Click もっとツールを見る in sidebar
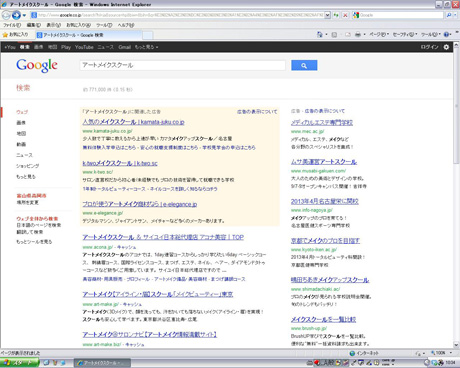The image size is (460, 368). click(x=34, y=242)
